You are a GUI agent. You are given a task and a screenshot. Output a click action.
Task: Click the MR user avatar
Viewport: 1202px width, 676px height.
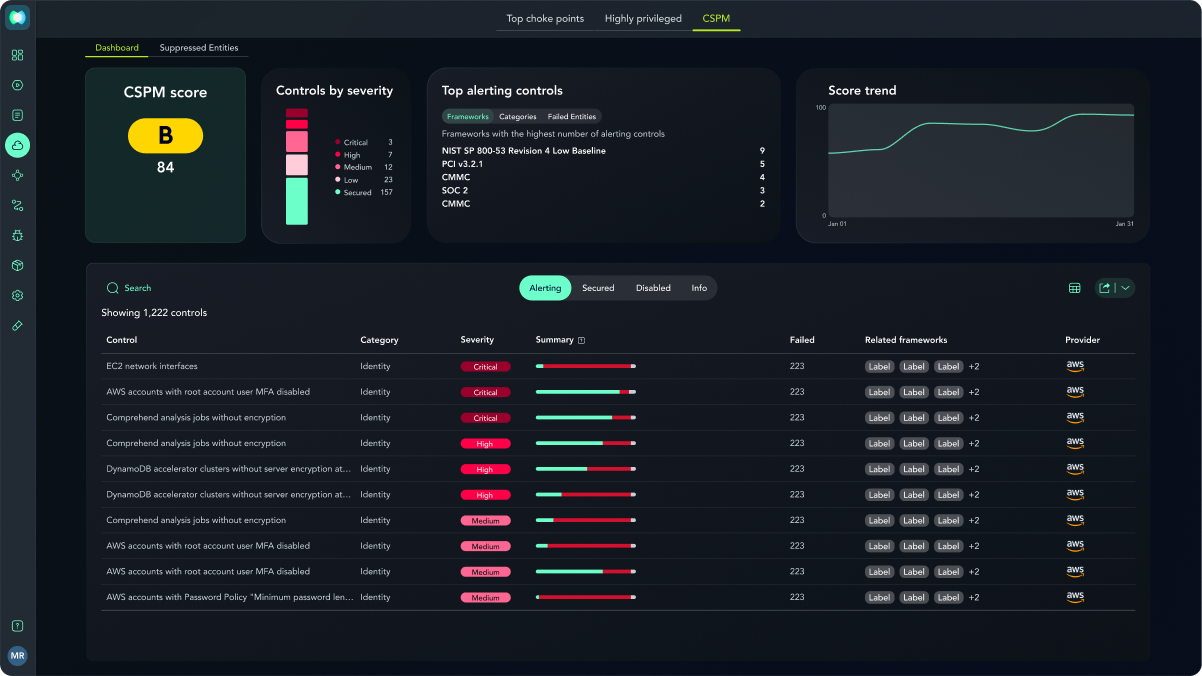tap(17, 656)
